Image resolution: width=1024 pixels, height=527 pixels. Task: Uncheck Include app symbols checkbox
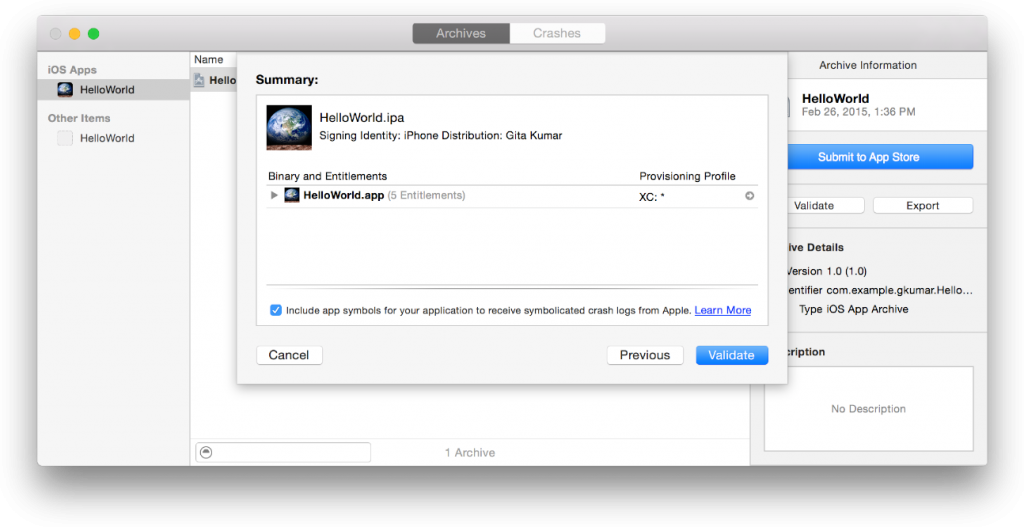point(276,310)
